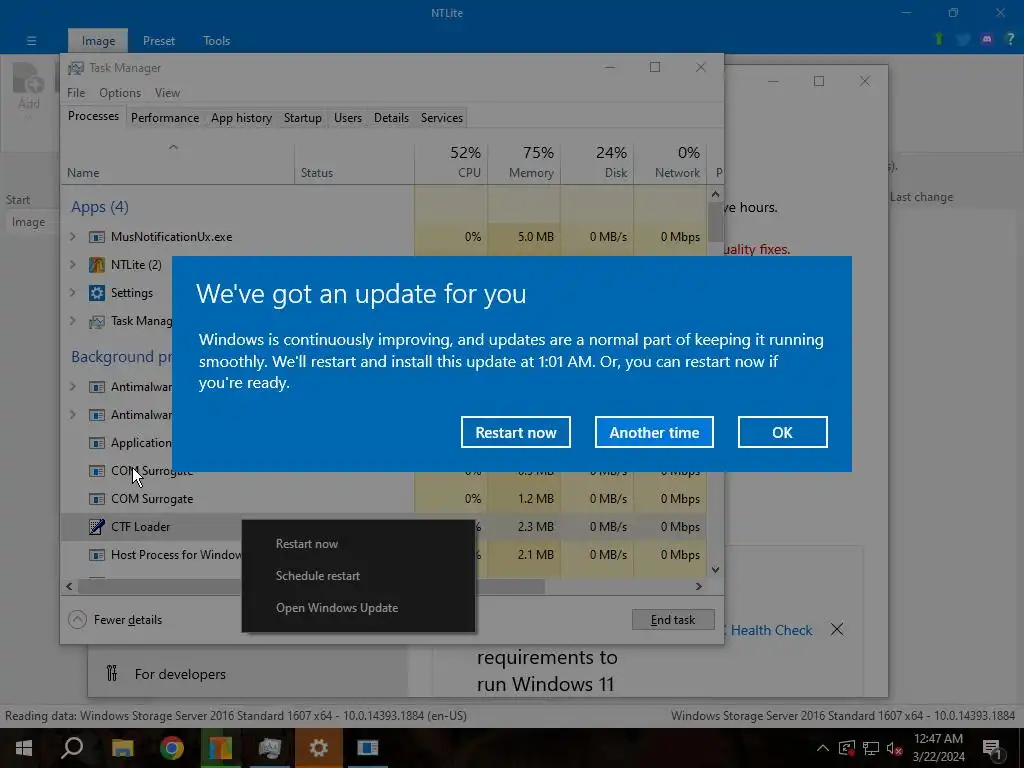Viewport: 1024px width, 768px height.
Task: Click the muted volume tray icon
Action: pyautogui.click(x=894, y=748)
